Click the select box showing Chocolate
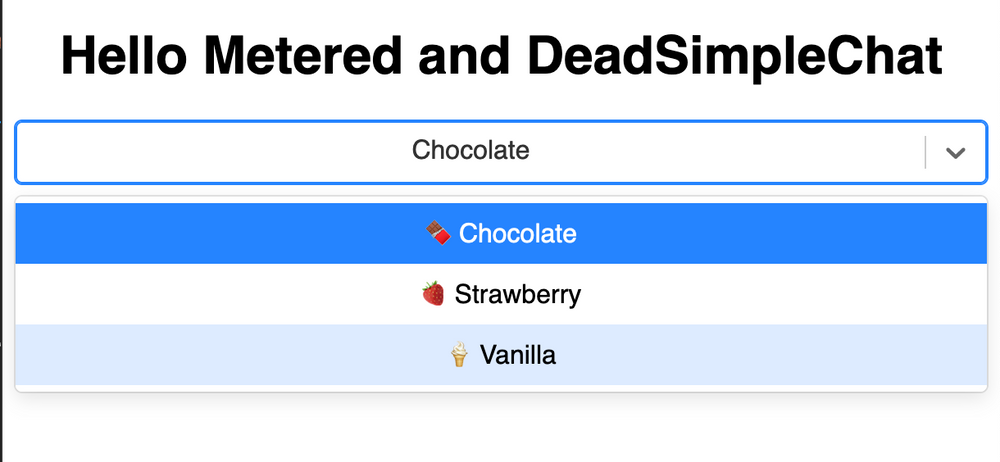 (x=501, y=152)
